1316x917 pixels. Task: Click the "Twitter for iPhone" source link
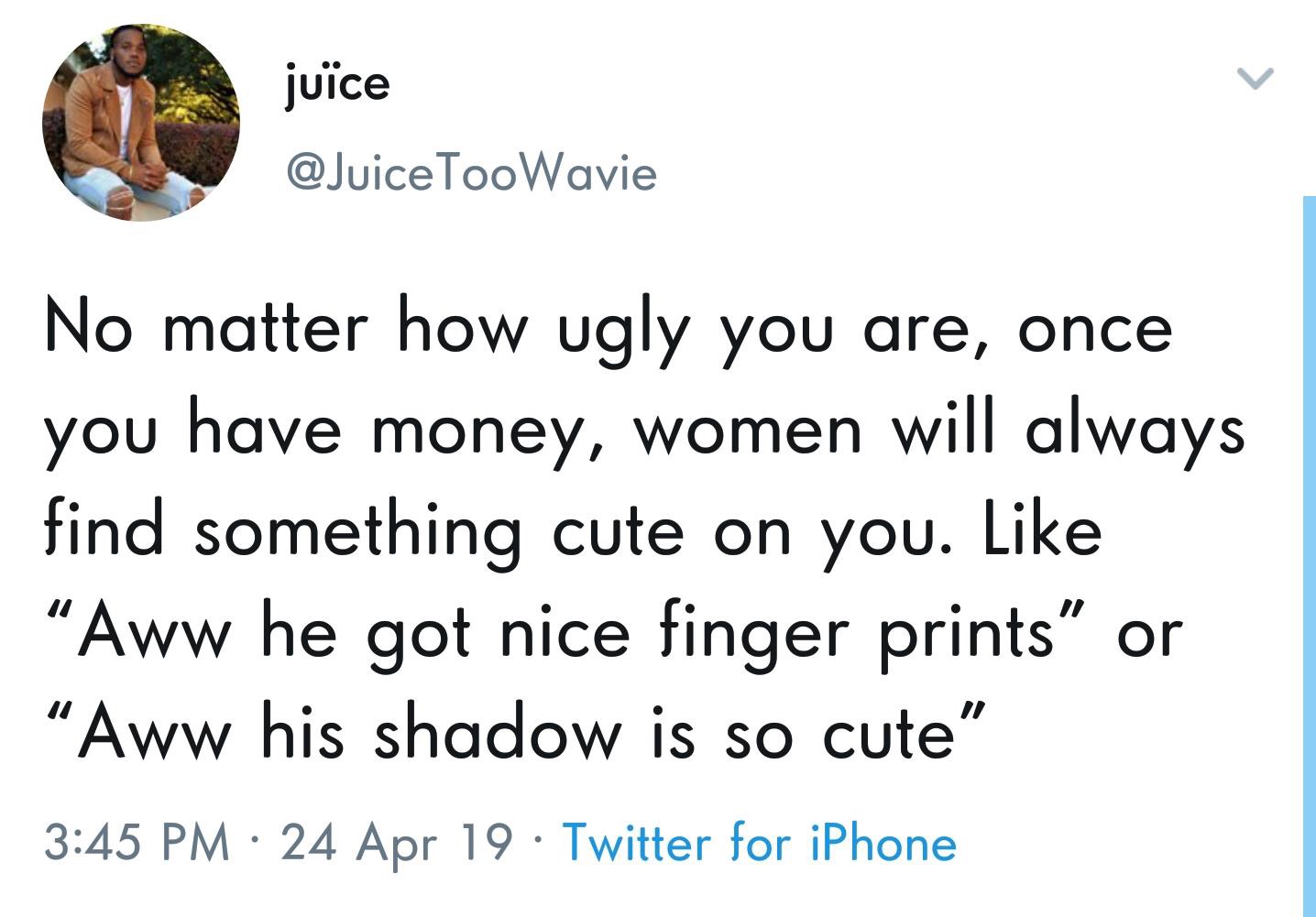pos(759,842)
